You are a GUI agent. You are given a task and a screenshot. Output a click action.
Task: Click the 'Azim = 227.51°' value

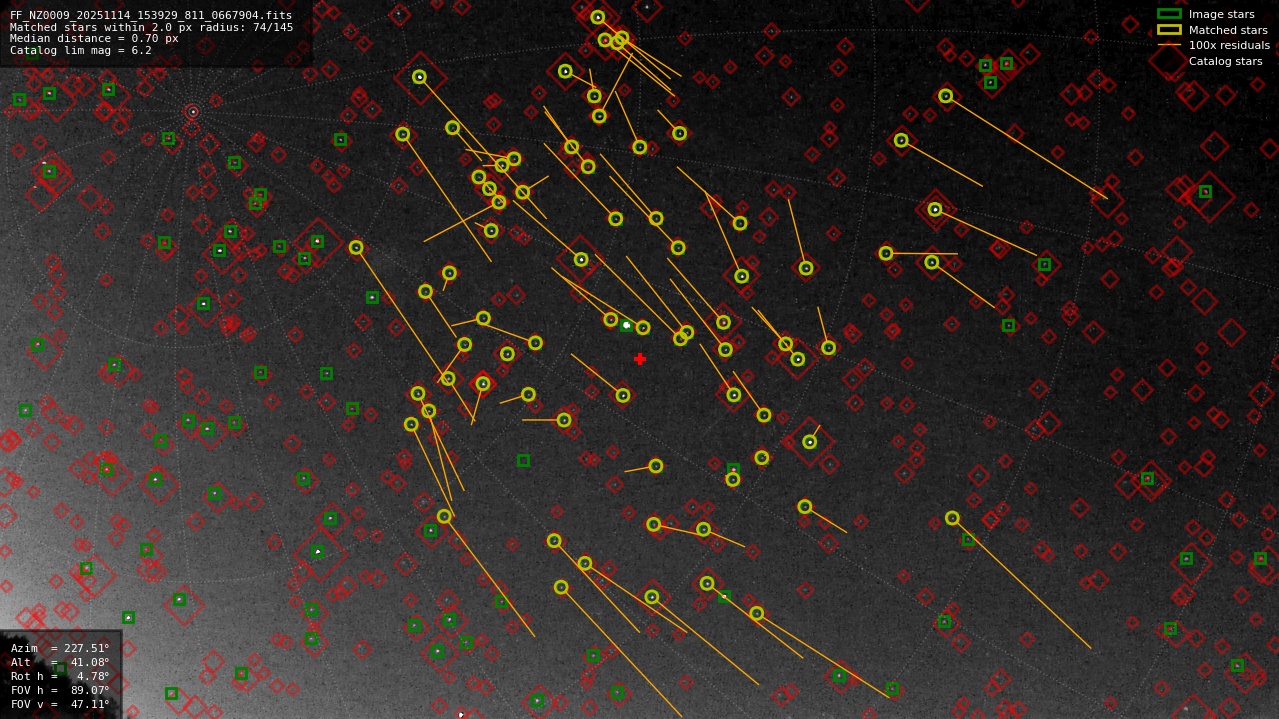60,648
